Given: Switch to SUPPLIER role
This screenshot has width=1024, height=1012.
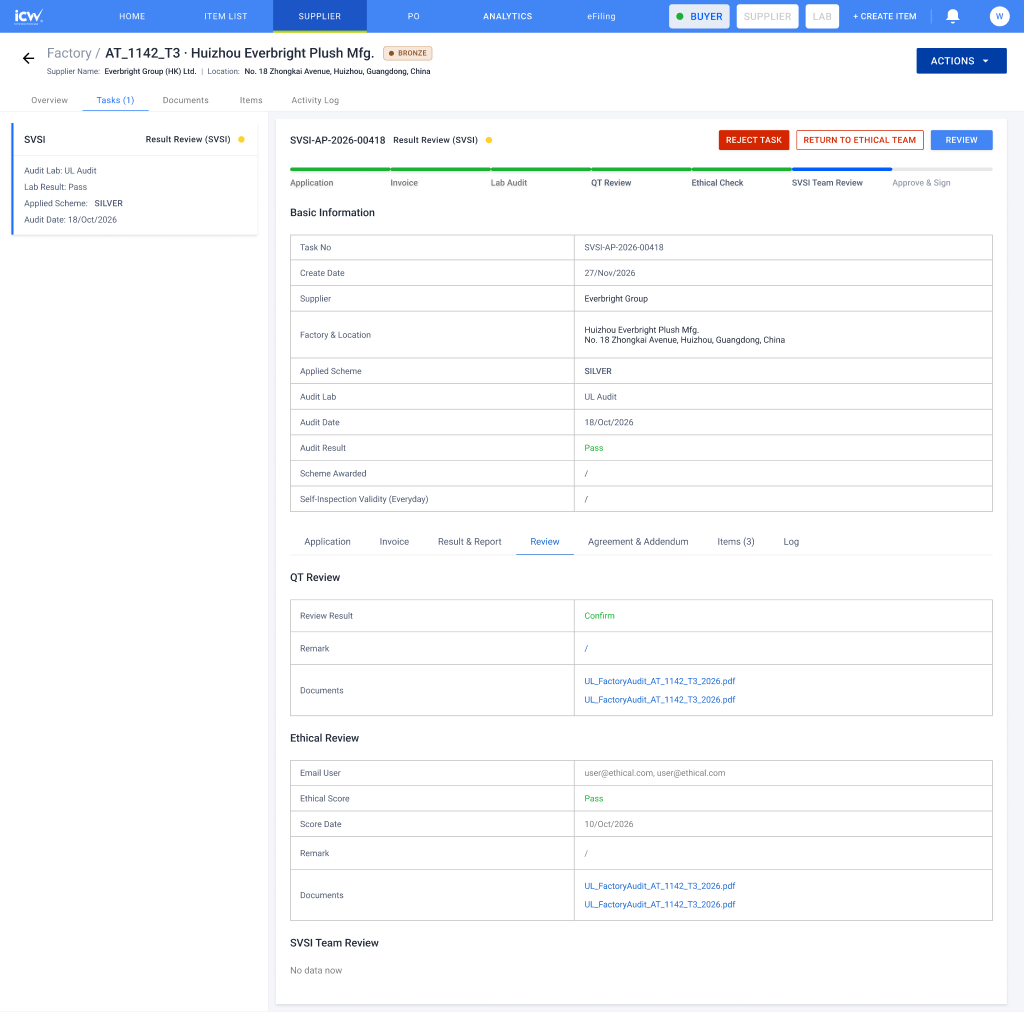Looking at the screenshot, I should [x=767, y=16].
